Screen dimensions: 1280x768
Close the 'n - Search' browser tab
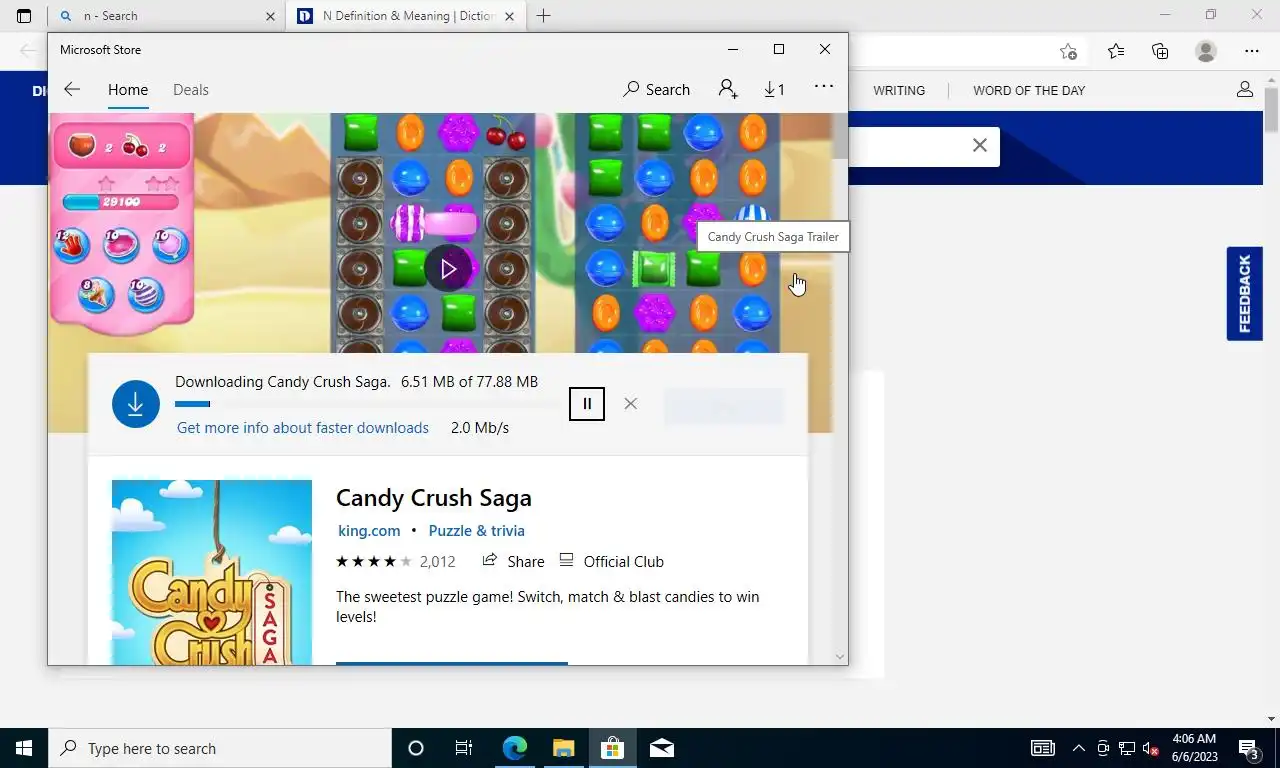pyautogui.click(x=271, y=16)
